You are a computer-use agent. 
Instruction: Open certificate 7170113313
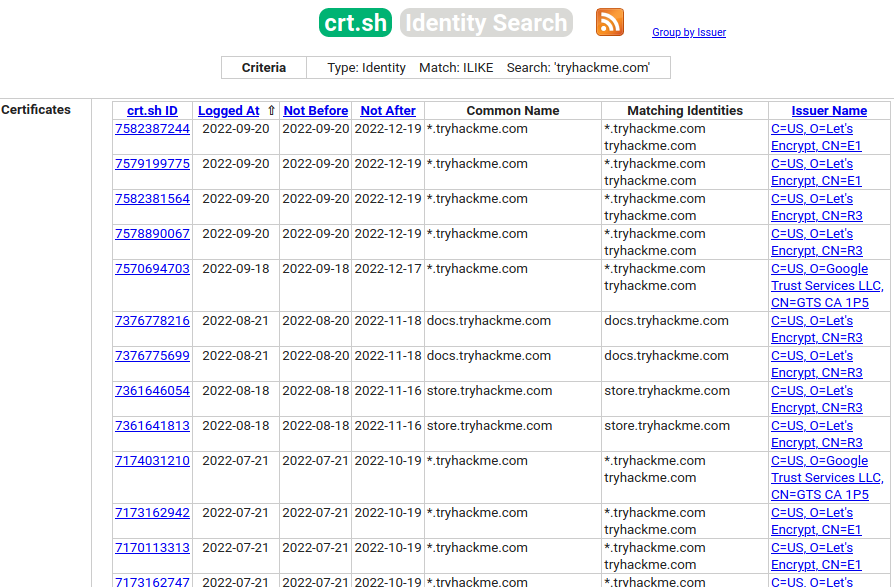[152, 548]
